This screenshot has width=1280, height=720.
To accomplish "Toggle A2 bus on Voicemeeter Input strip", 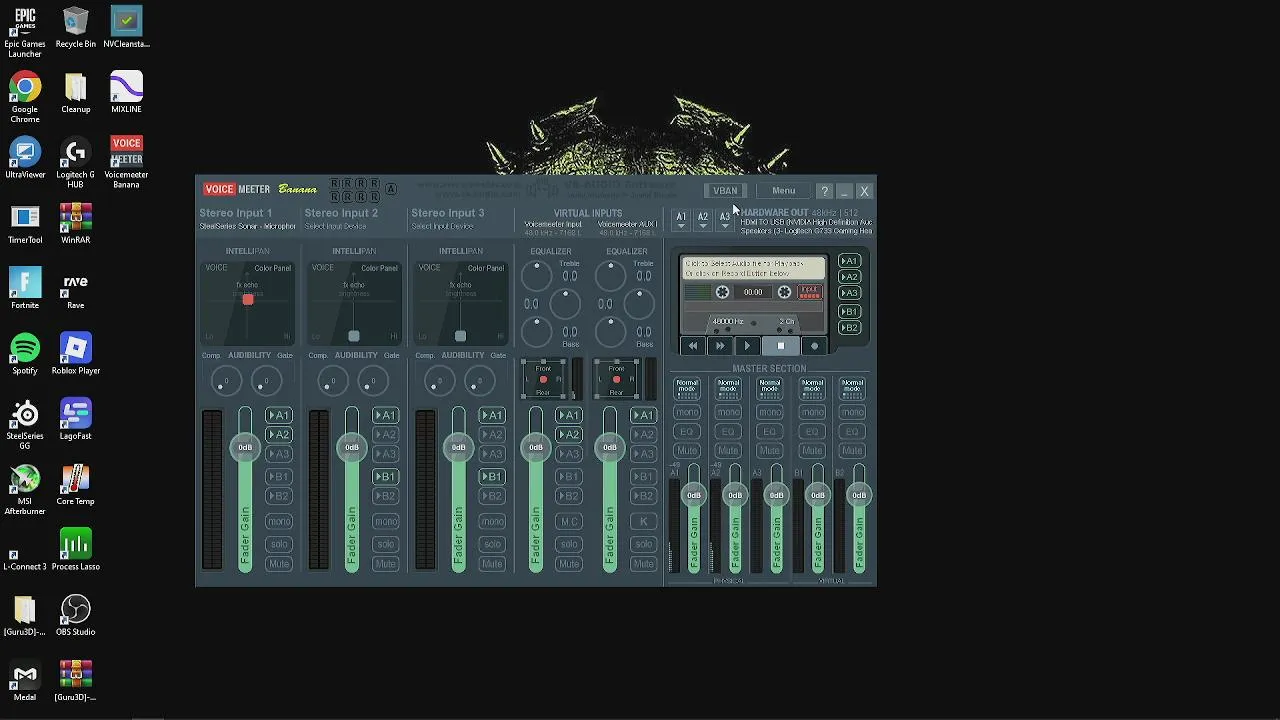I will point(569,435).
